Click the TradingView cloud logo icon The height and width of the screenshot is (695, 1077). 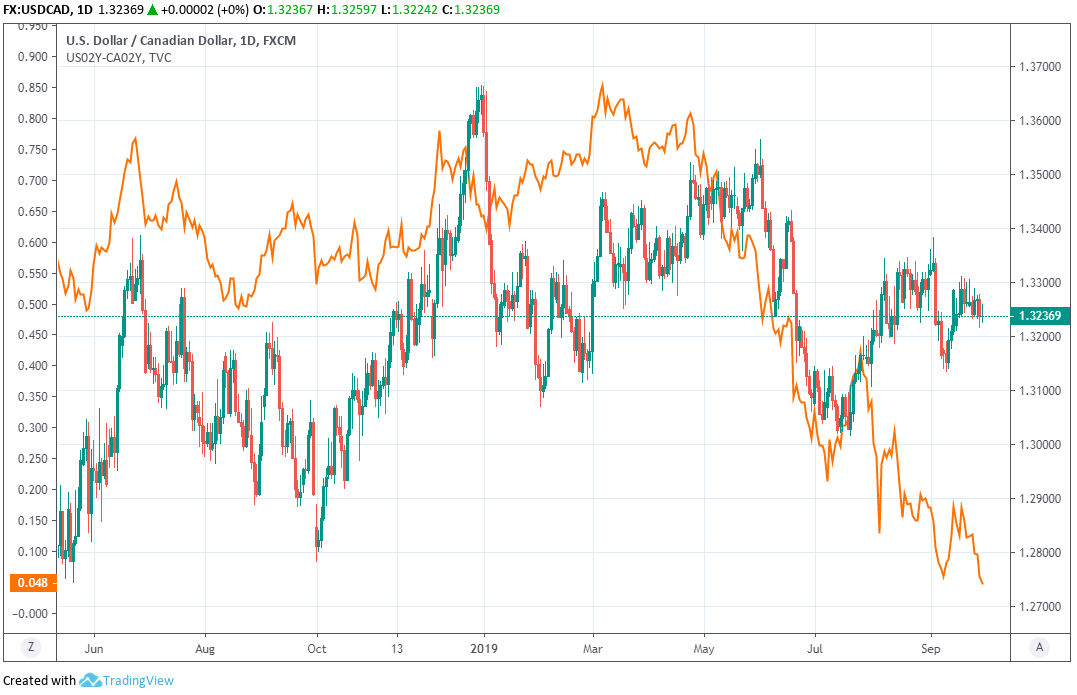point(91,681)
